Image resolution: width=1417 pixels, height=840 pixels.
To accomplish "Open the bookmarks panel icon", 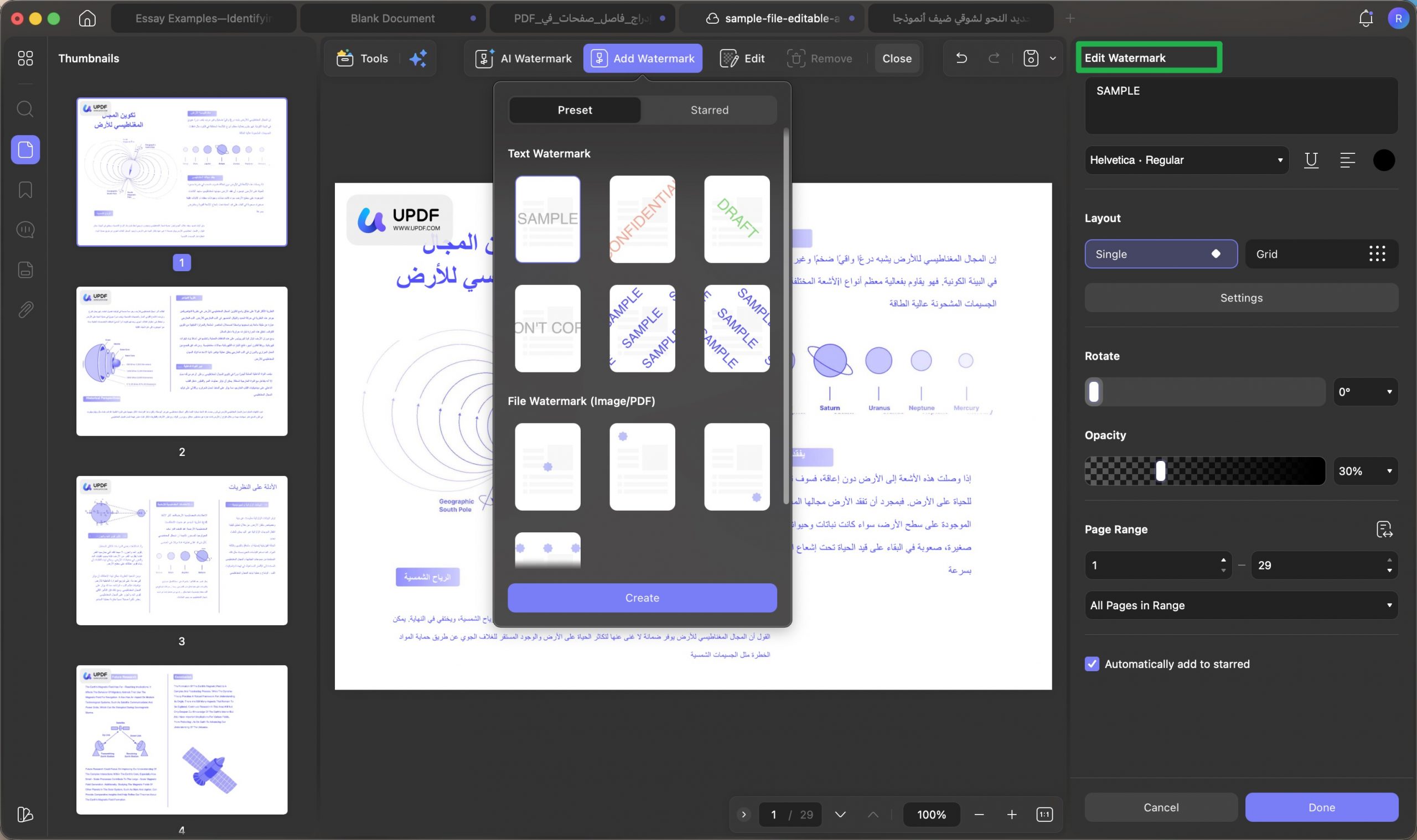I will 25,190.
